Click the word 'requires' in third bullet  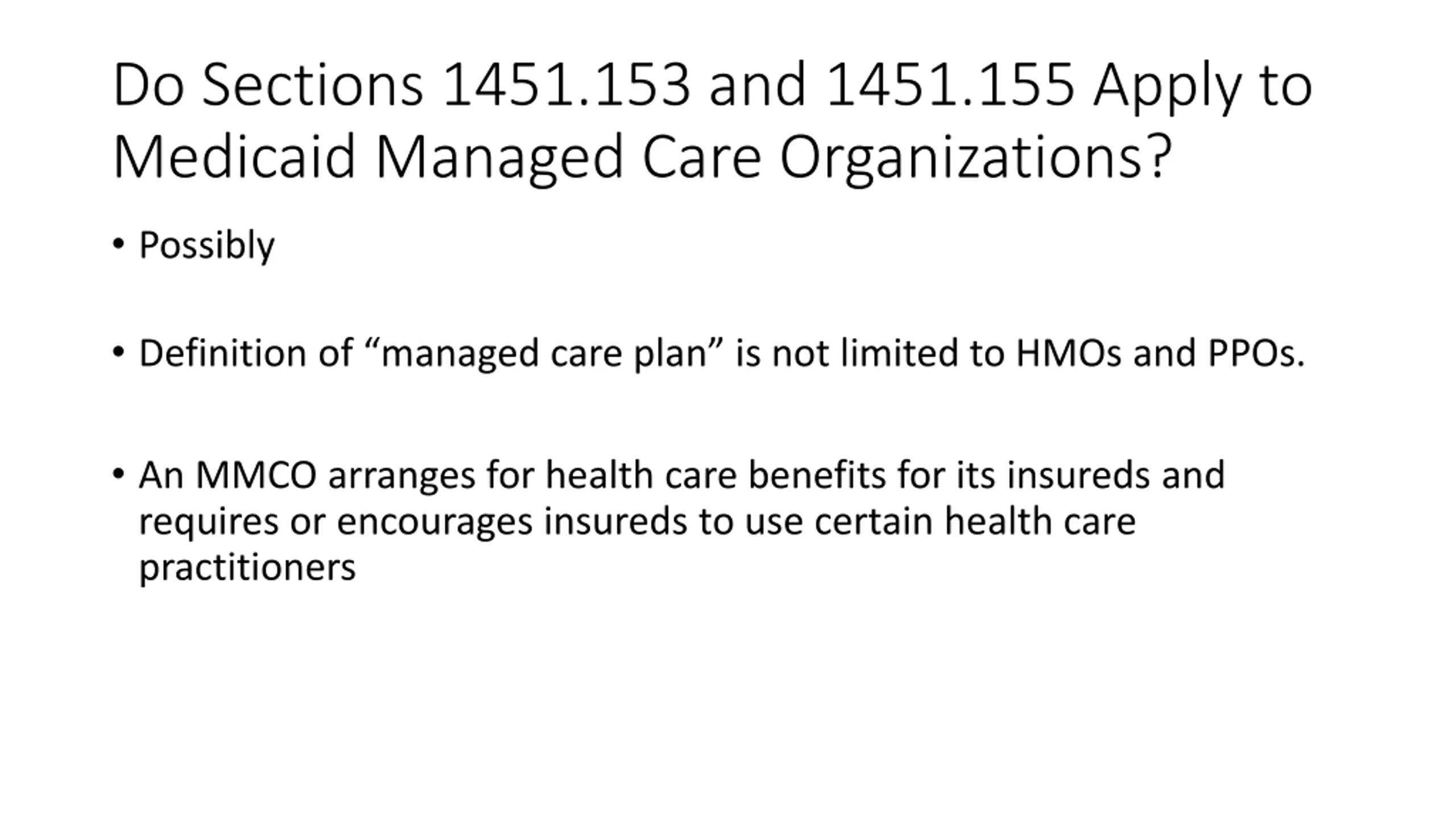pyautogui.click(x=209, y=522)
